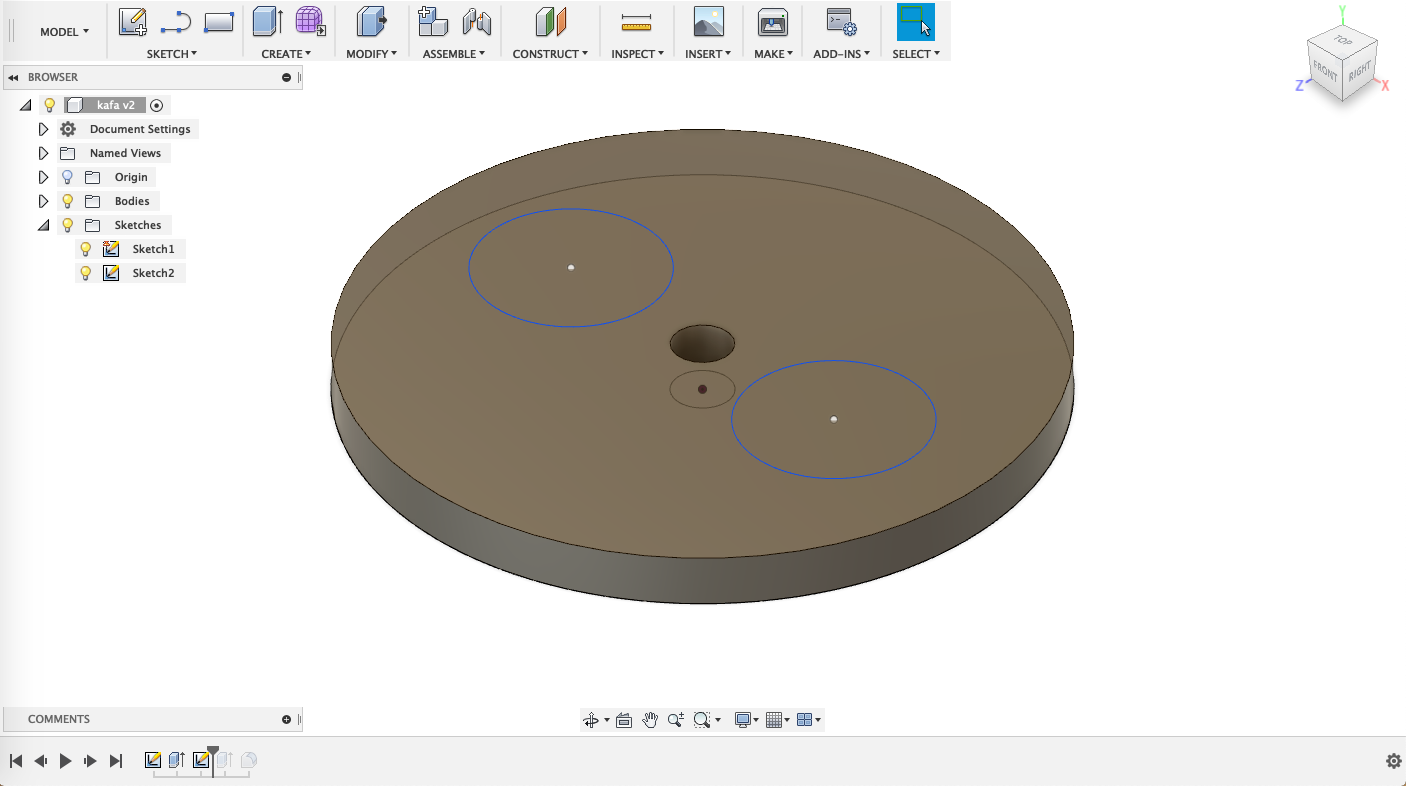The height and width of the screenshot is (786, 1406).
Task: Open the INSERT menu
Action: (708, 53)
